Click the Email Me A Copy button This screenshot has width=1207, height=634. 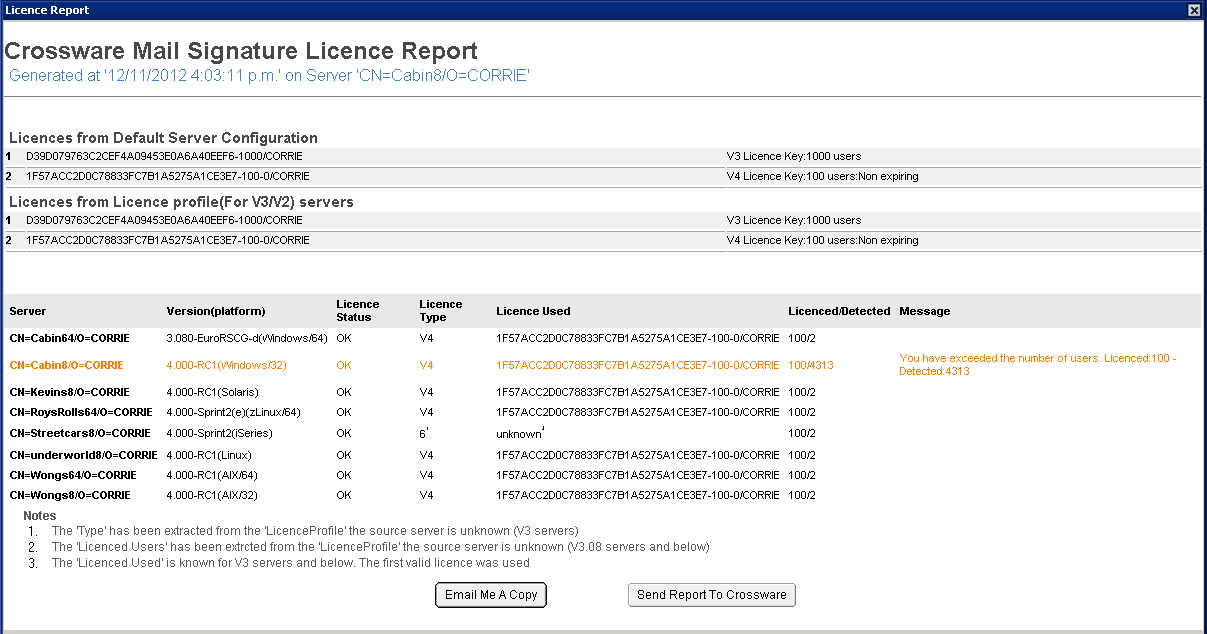(491, 595)
